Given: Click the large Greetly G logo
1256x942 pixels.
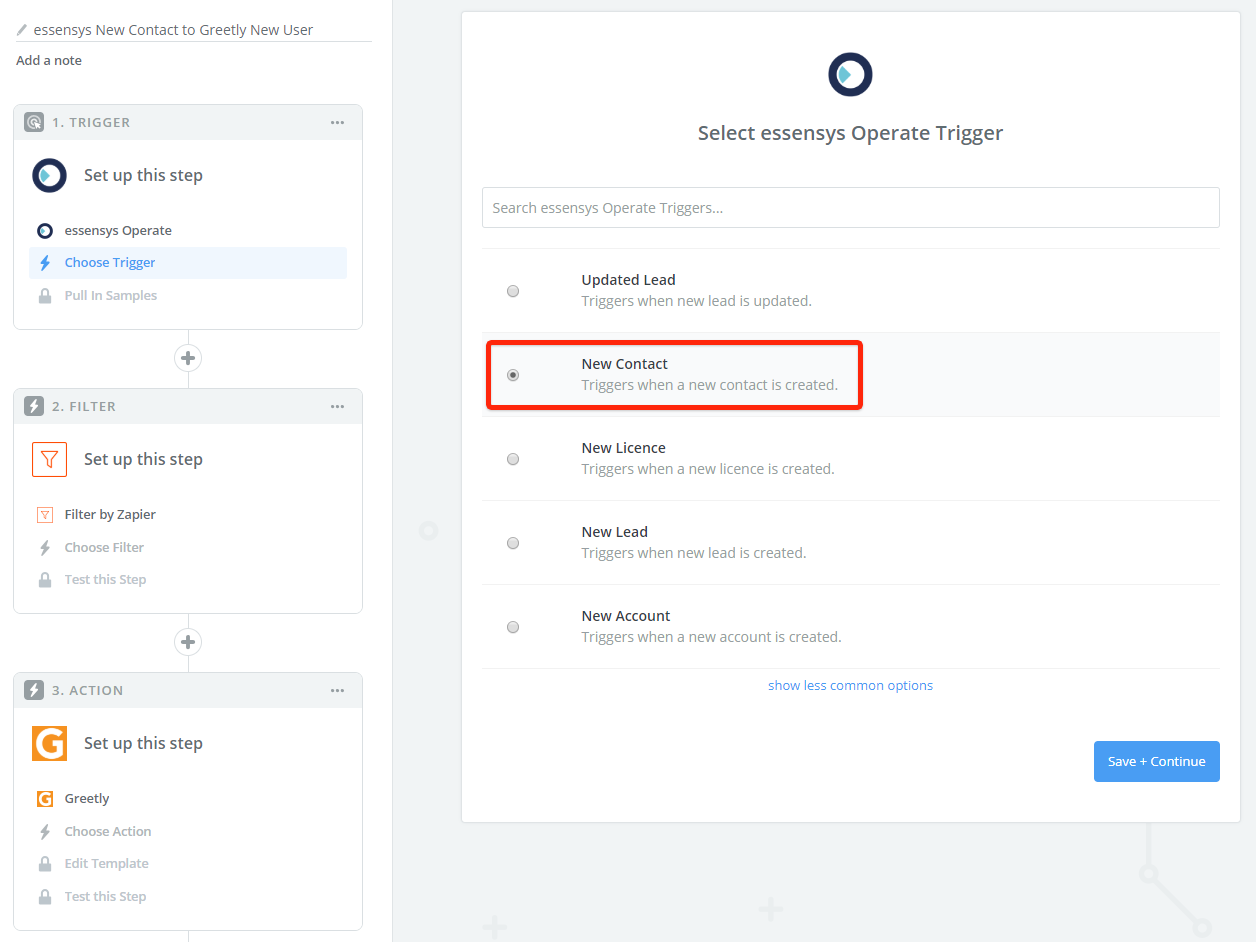Looking at the screenshot, I should click(x=49, y=743).
